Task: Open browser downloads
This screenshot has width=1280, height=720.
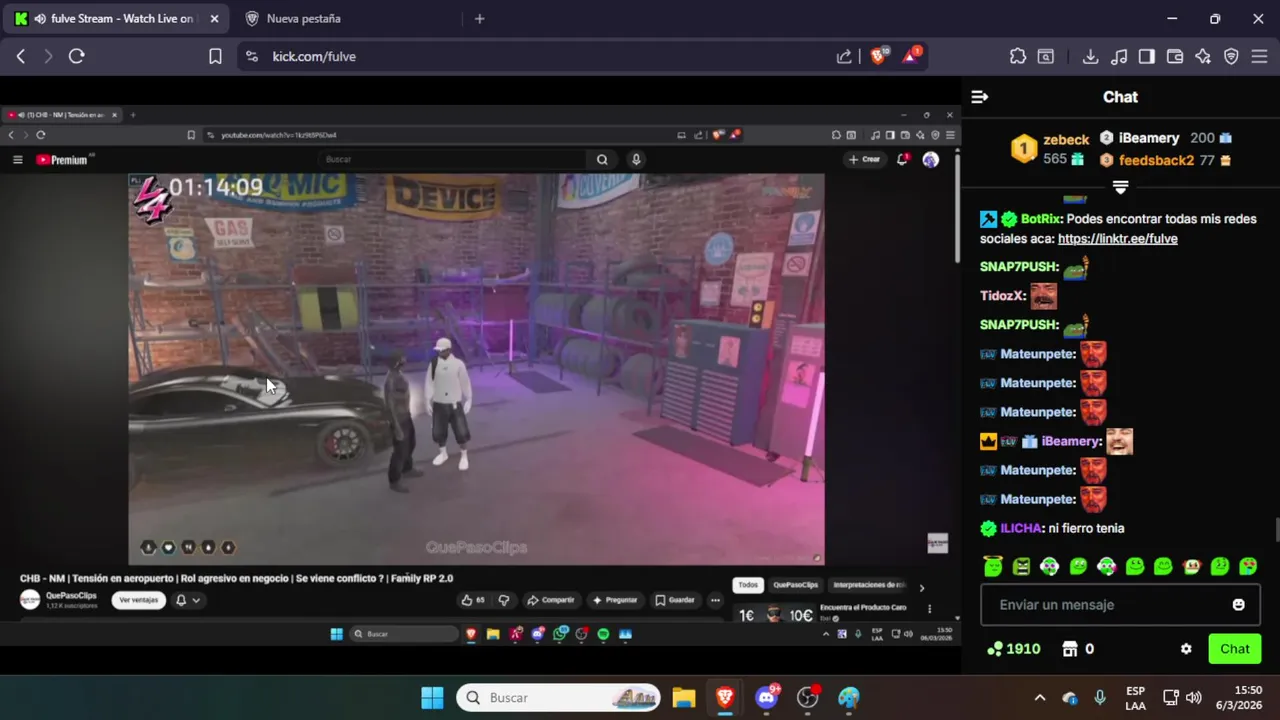Action: pos(1091,57)
